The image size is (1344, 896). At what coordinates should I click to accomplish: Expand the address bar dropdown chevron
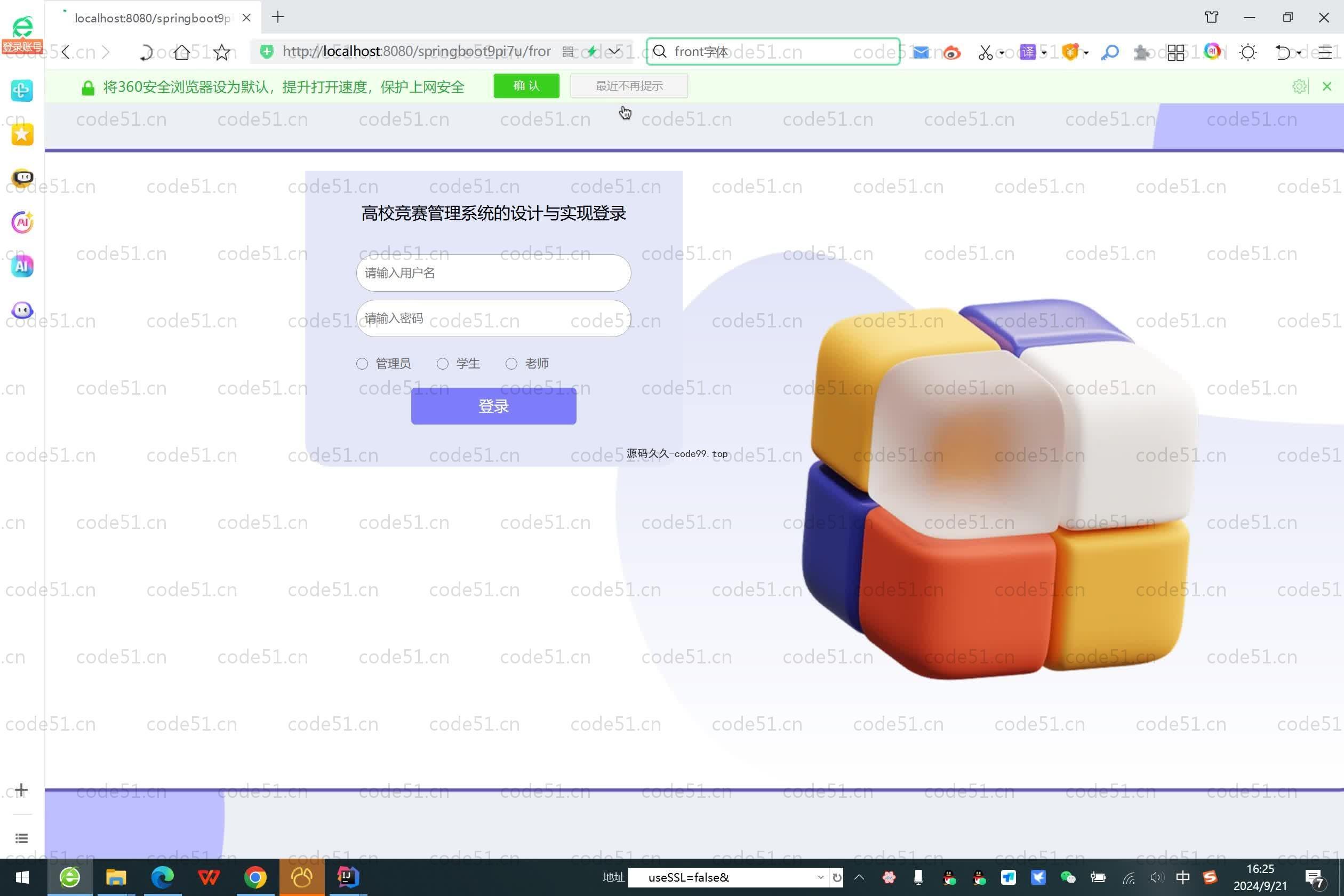(614, 52)
